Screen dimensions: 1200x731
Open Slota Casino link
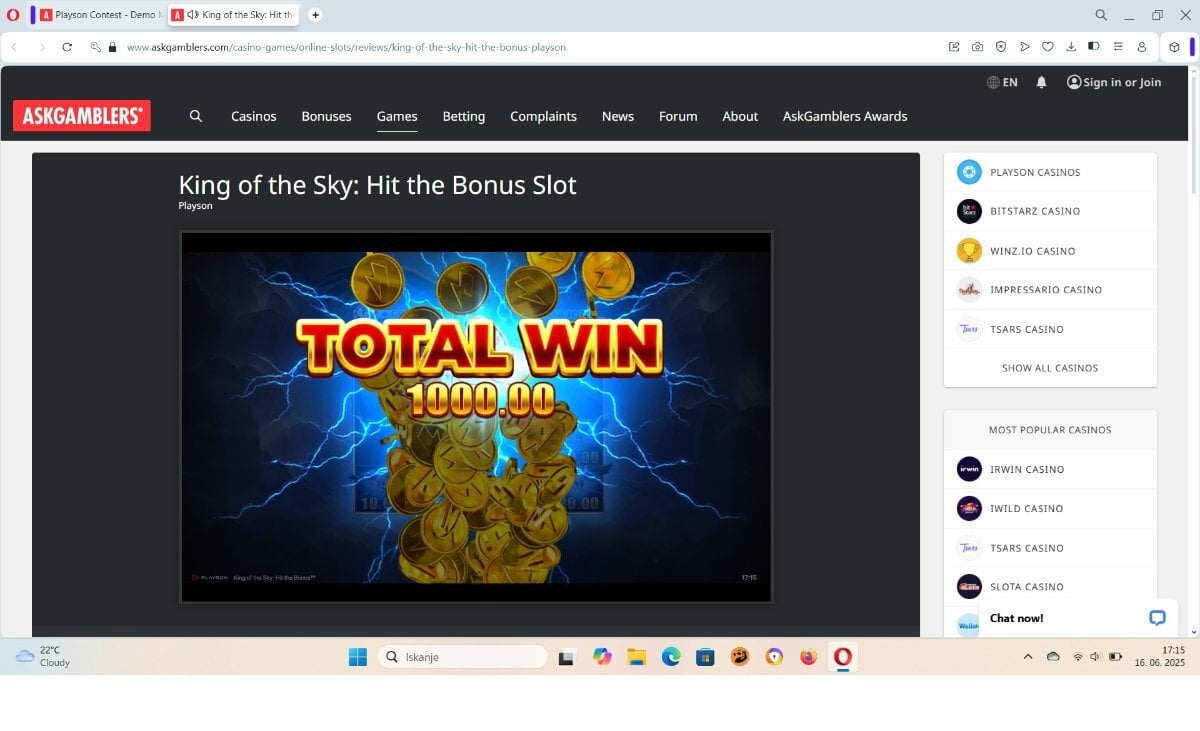click(x=1050, y=587)
